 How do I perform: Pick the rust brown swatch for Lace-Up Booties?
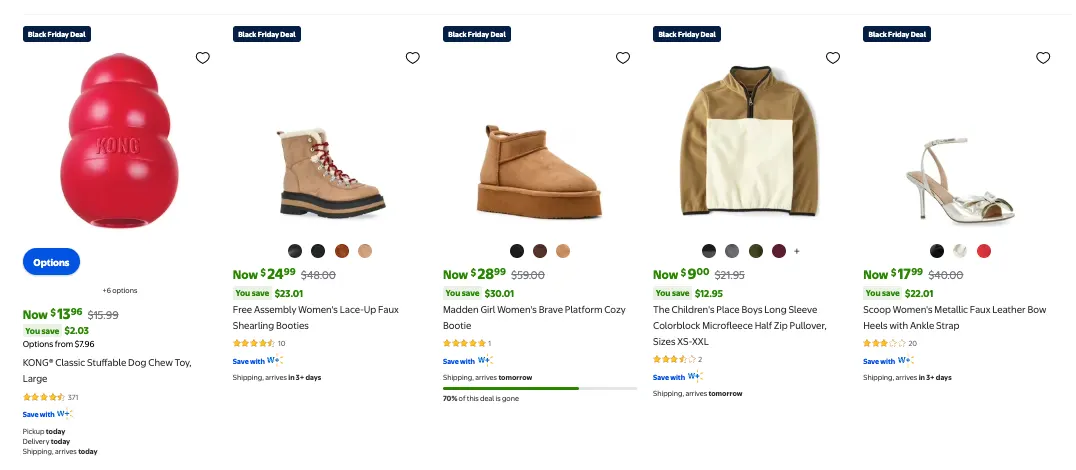(342, 251)
